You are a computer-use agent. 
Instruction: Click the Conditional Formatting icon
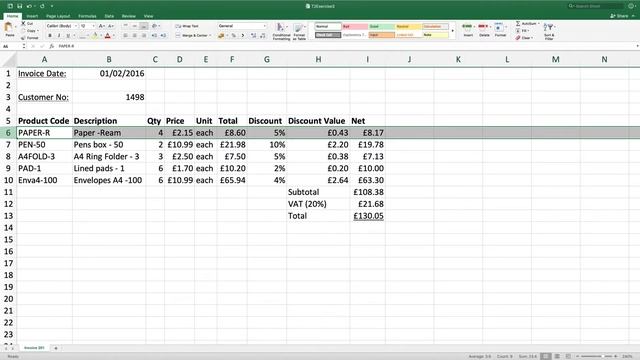tap(281, 27)
